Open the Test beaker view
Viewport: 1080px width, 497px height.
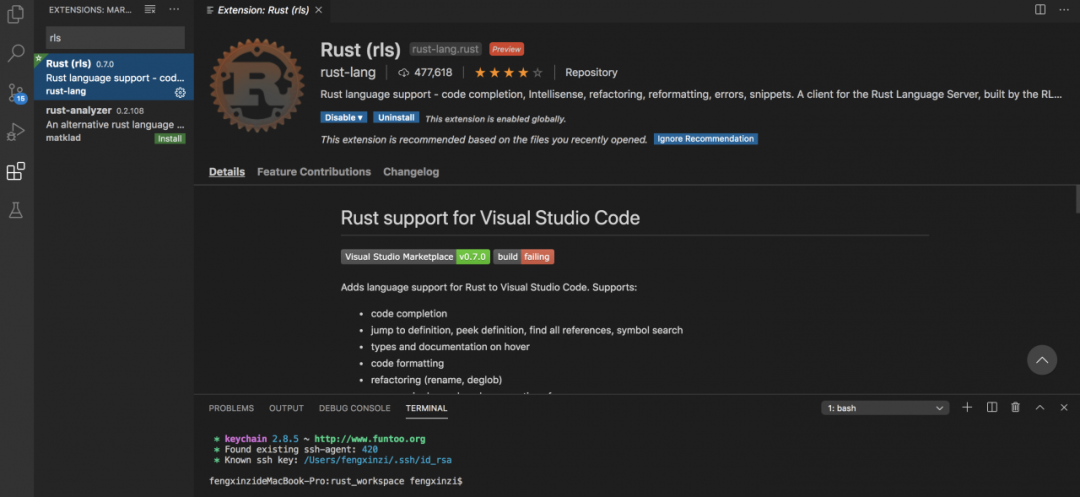pyautogui.click(x=15, y=210)
